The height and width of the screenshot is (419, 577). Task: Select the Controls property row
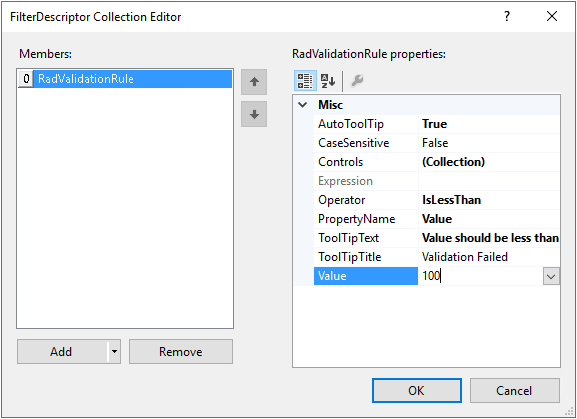(436, 162)
